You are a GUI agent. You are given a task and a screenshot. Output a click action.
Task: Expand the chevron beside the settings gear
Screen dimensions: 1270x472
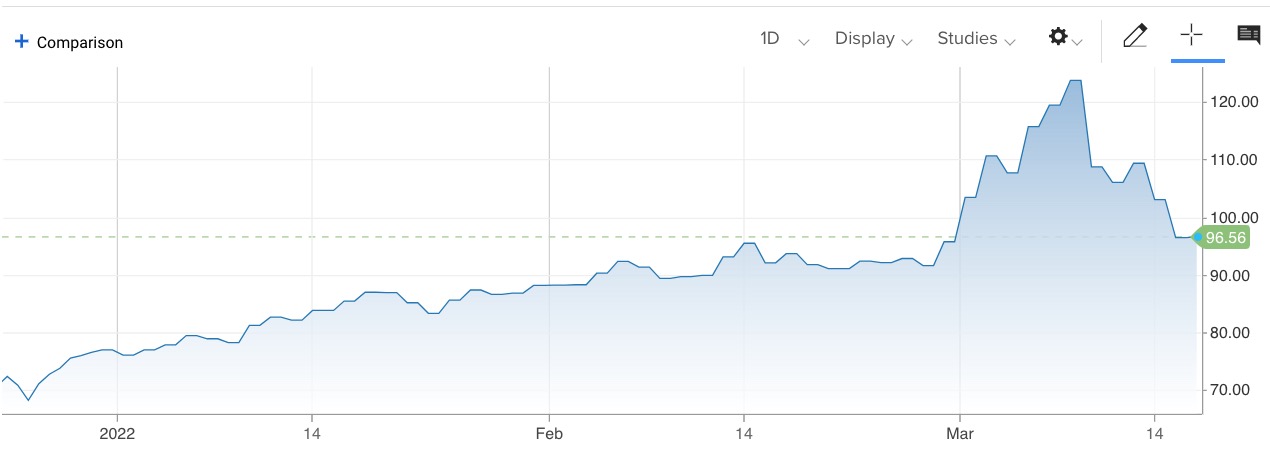pyautogui.click(x=1077, y=42)
